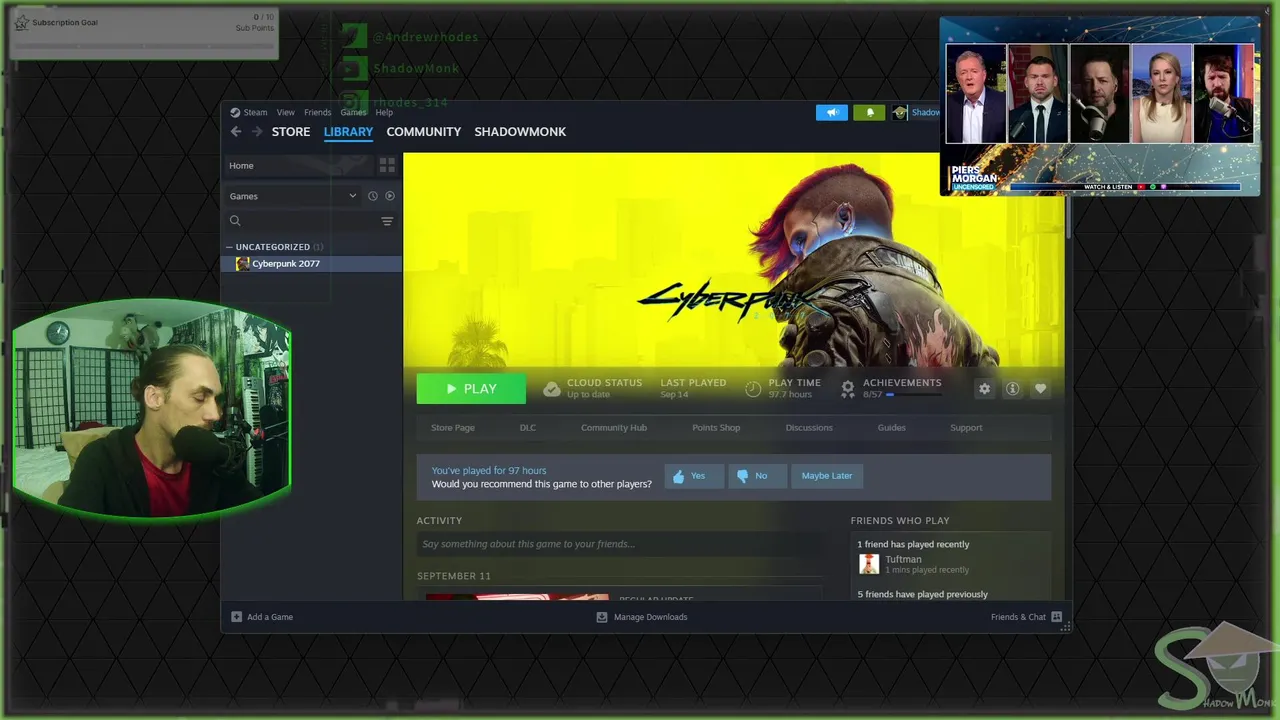
Task: Click the Steam logo in the menu bar
Action: 235,112
